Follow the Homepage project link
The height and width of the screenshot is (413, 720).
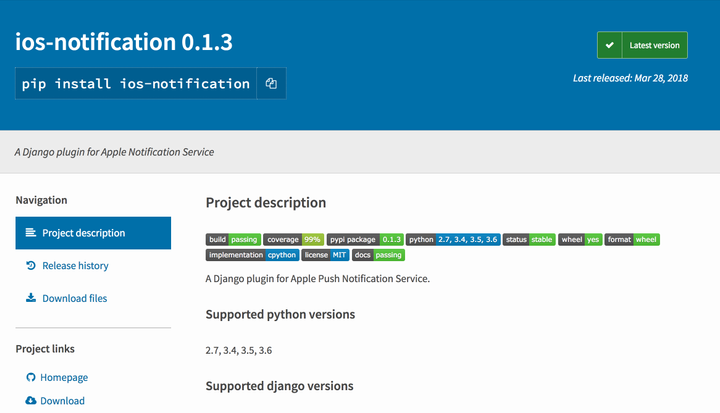[x=64, y=377]
